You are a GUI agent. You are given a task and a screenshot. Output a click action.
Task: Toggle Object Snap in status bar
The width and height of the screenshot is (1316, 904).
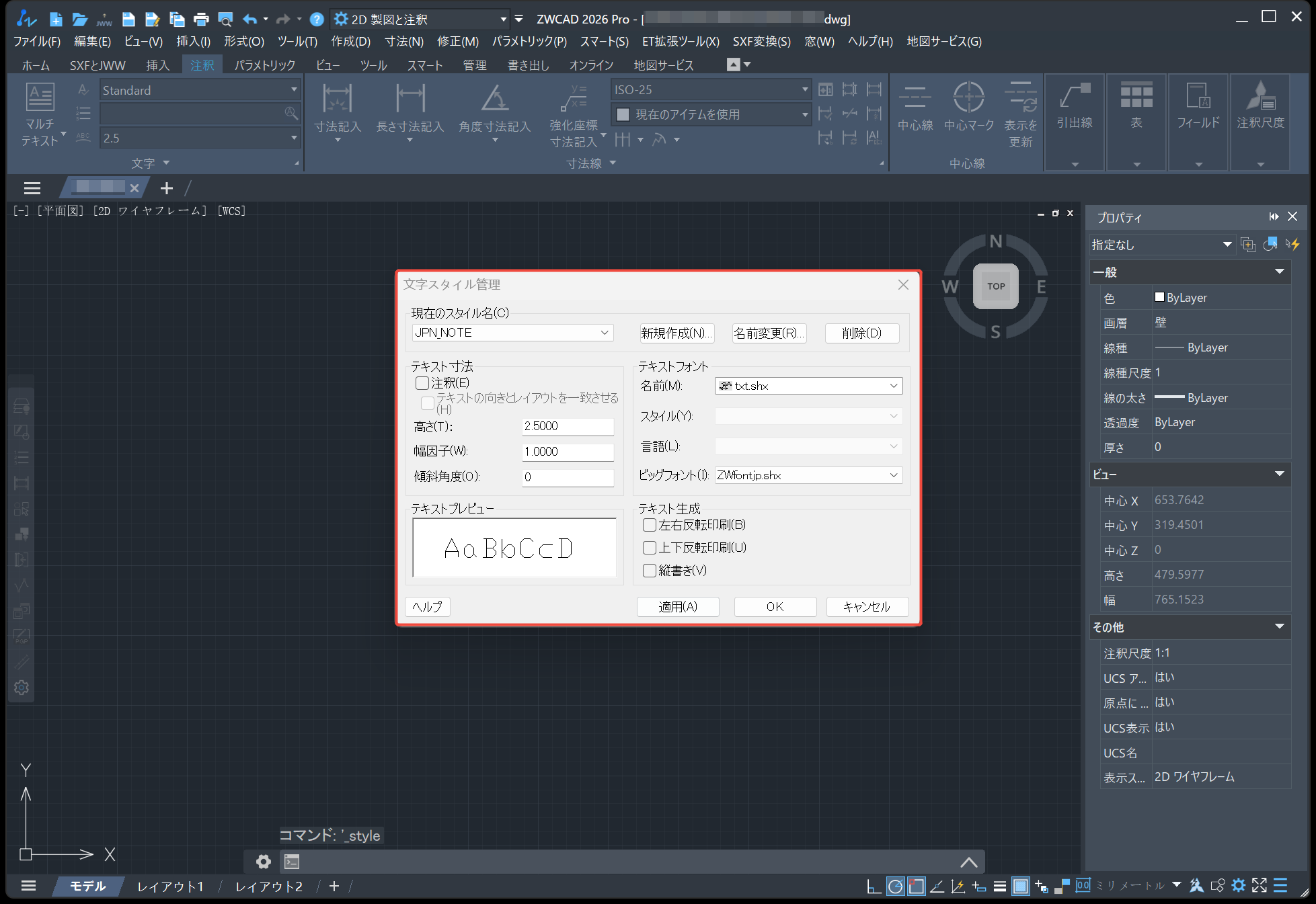[x=916, y=887]
